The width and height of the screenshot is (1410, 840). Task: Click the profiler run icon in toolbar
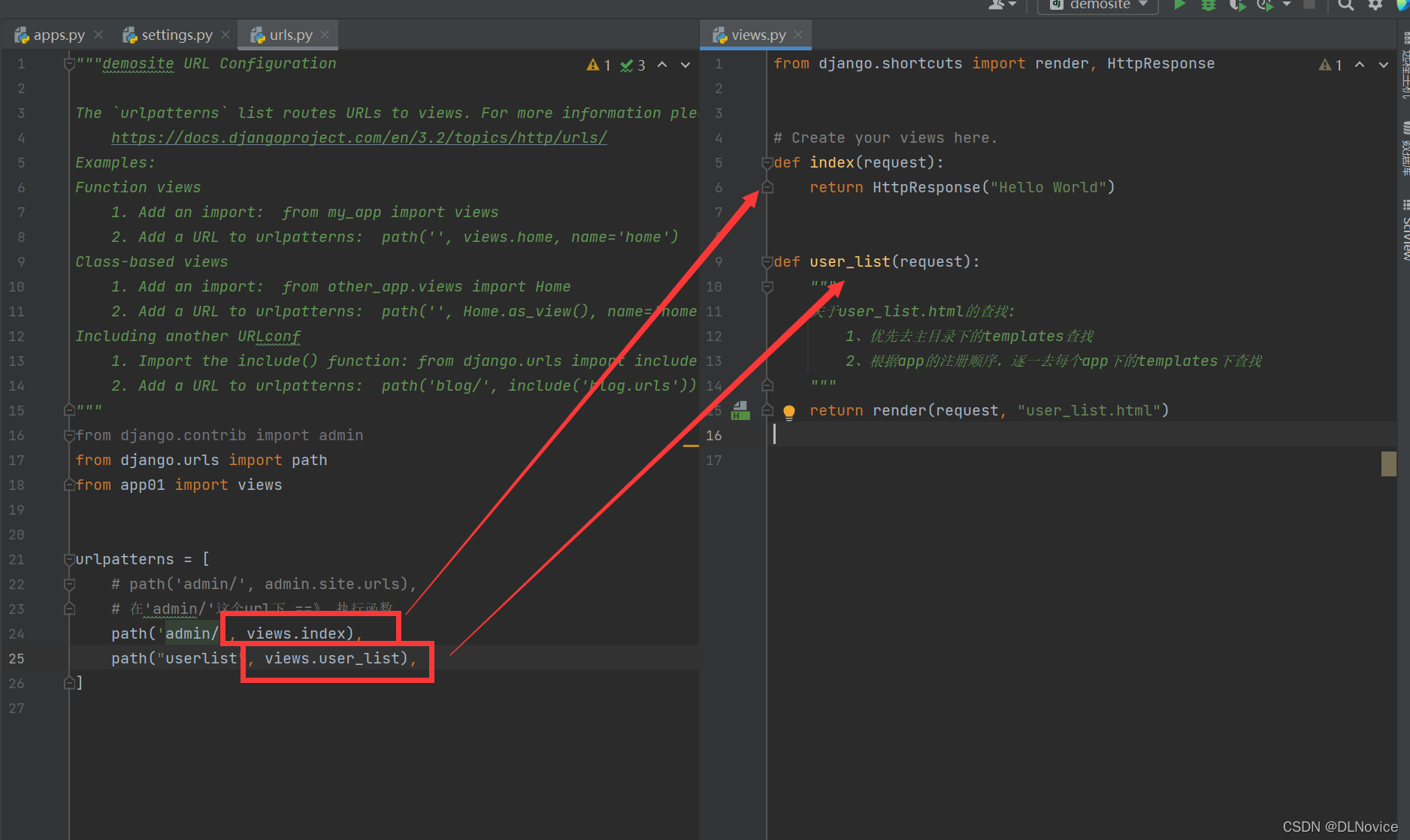pos(1265,5)
